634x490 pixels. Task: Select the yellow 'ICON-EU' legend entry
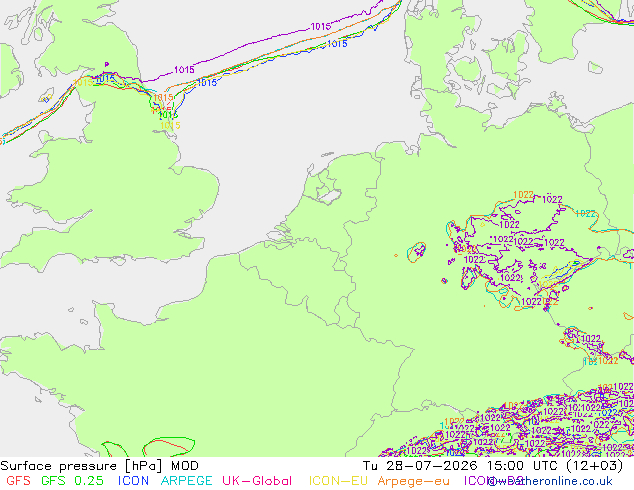338,481
